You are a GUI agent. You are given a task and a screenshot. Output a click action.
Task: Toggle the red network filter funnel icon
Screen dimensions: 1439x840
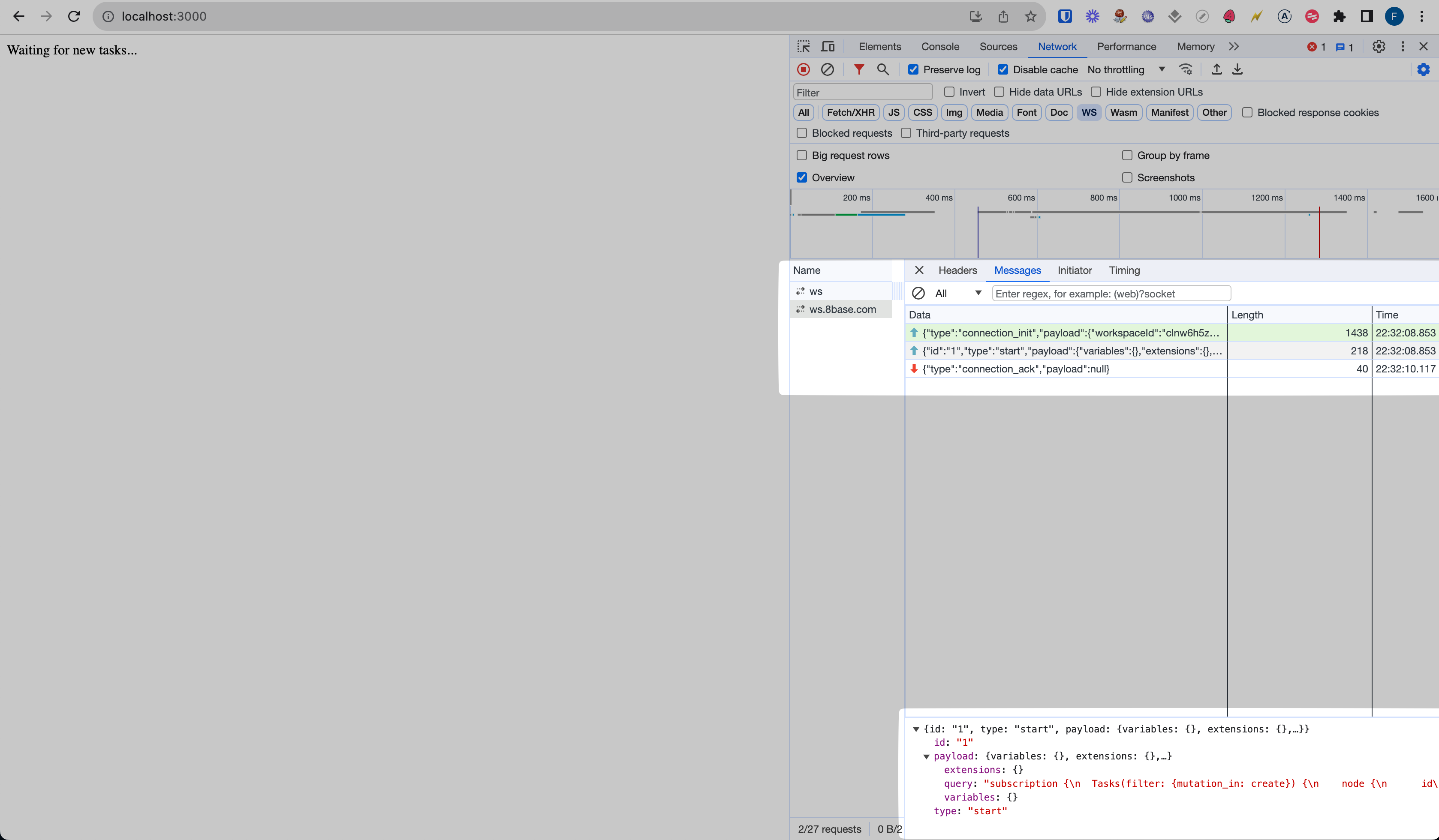pyautogui.click(x=858, y=69)
